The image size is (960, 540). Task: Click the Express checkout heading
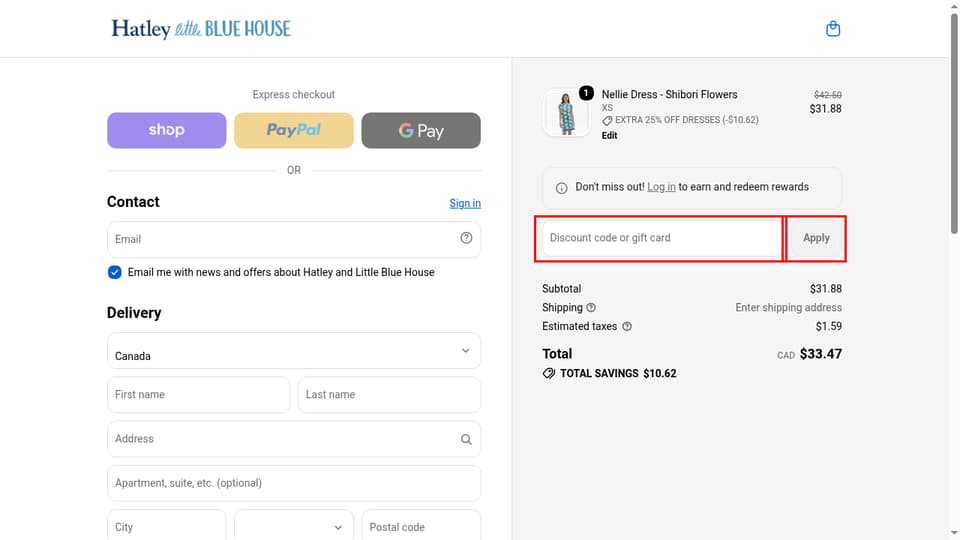pos(294,95)
